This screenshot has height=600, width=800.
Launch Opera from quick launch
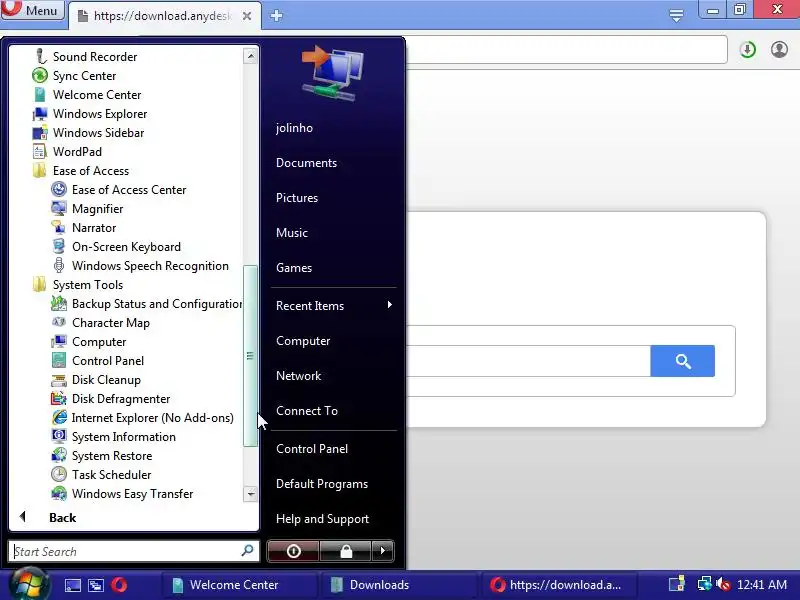point(119,585)
